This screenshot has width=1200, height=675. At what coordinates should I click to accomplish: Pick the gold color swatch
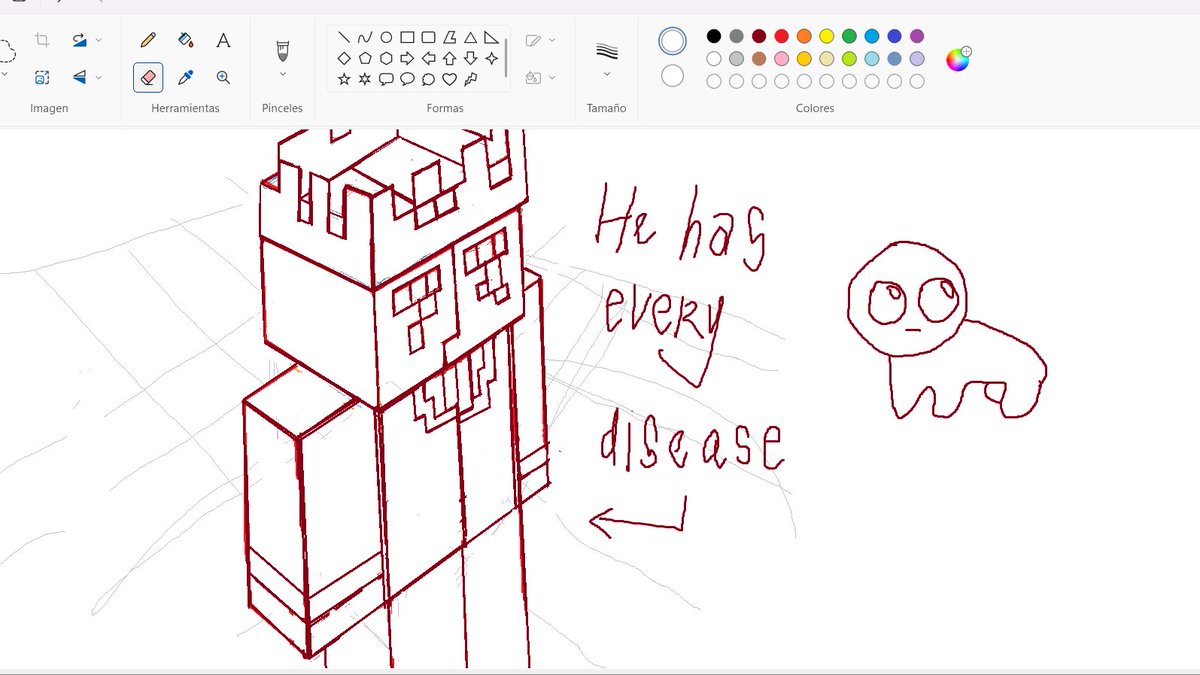click(x=804, y=59)
